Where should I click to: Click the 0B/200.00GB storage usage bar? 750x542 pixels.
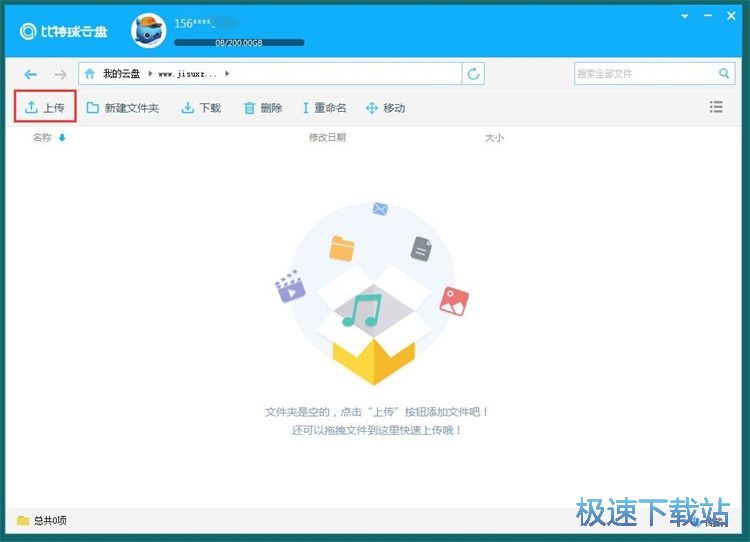click(239, 43)
